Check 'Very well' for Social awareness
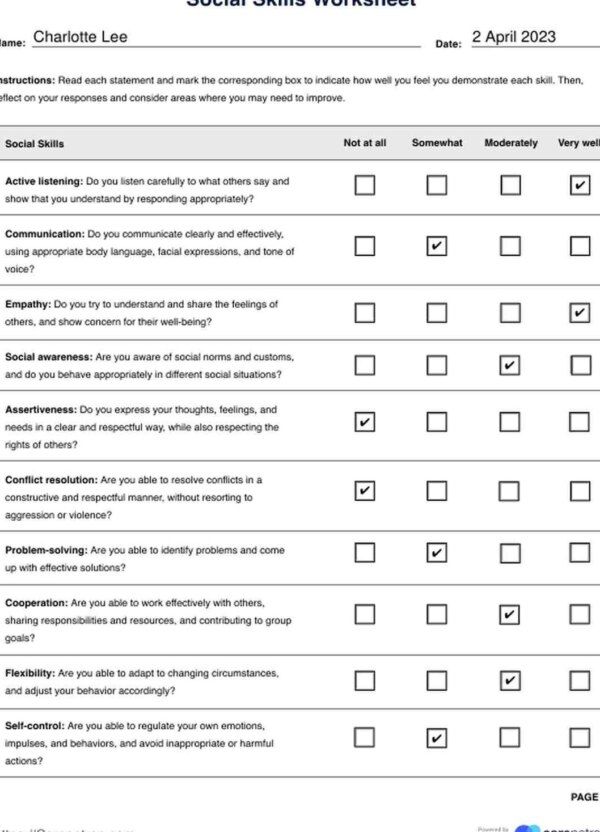 click(580, 365)
